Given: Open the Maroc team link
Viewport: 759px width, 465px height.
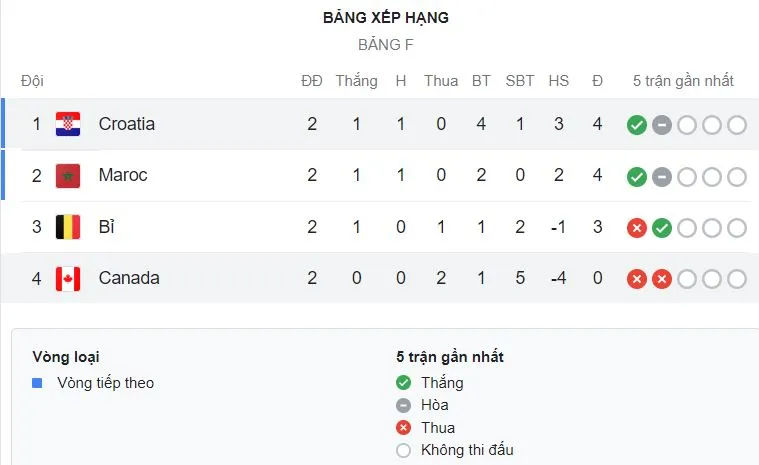Looking at the screenshot, I should tap(123, 175).
